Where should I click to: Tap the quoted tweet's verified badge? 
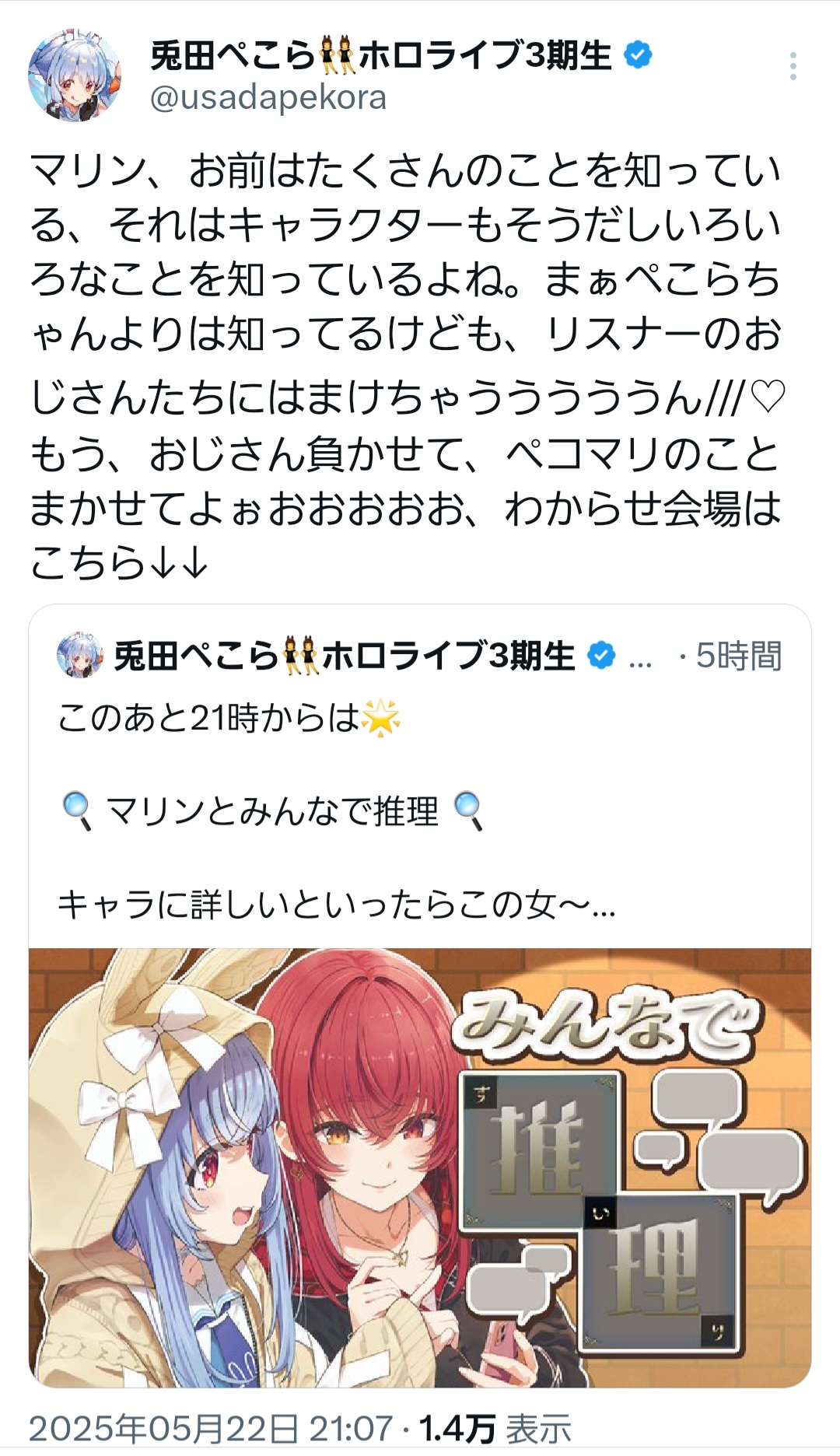[x=600, y=656]
